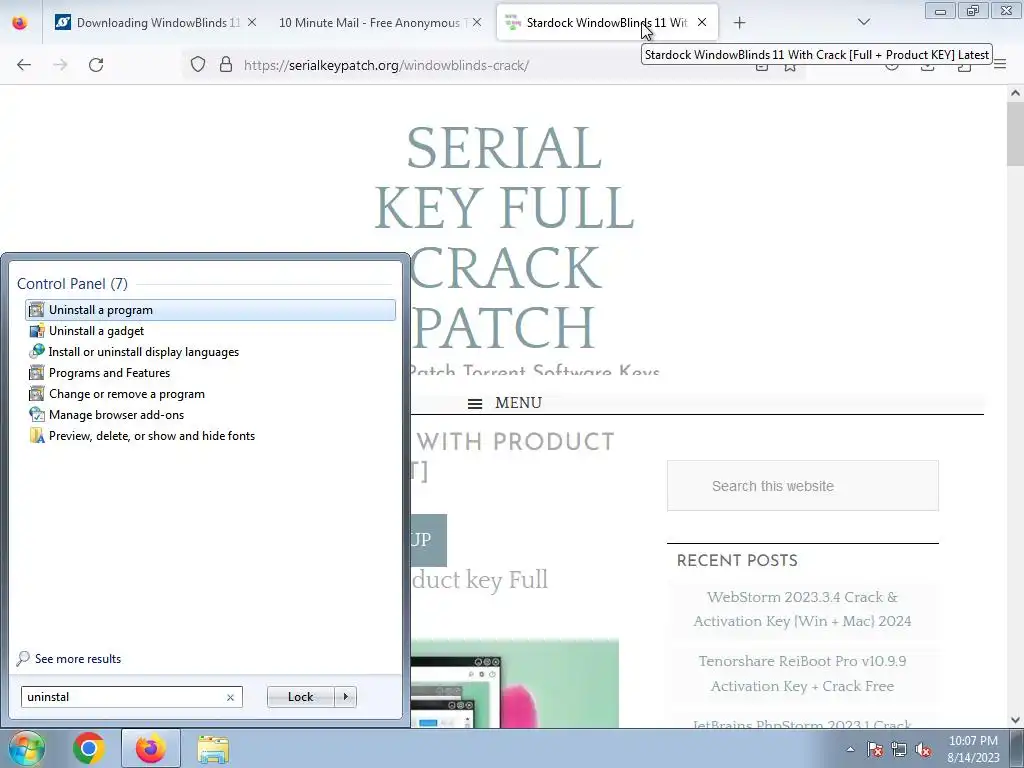Image resolution: width=1024 pixels, height=768 pixels.
Task: Click See more results link
Action: point(78,659)
